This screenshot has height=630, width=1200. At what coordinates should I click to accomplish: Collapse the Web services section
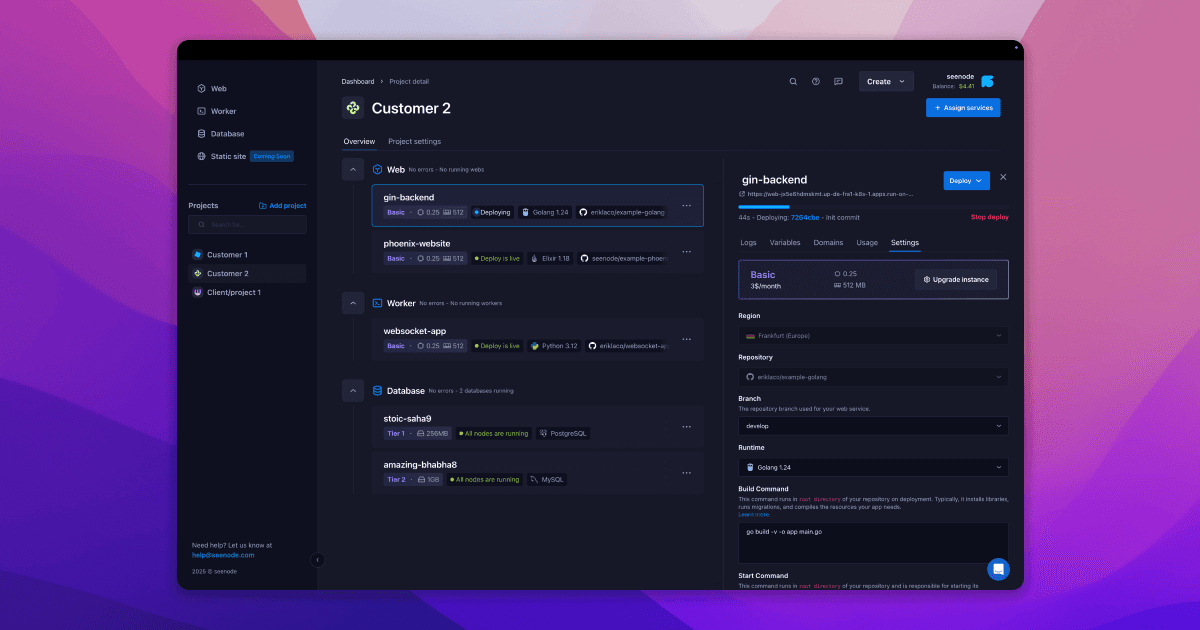point(353,170)
